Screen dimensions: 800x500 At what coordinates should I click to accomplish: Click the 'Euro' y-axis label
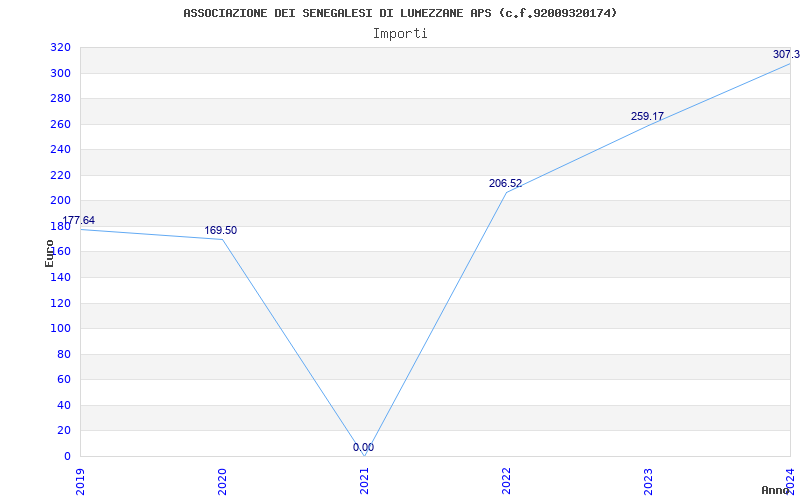[x=49, y=253]
